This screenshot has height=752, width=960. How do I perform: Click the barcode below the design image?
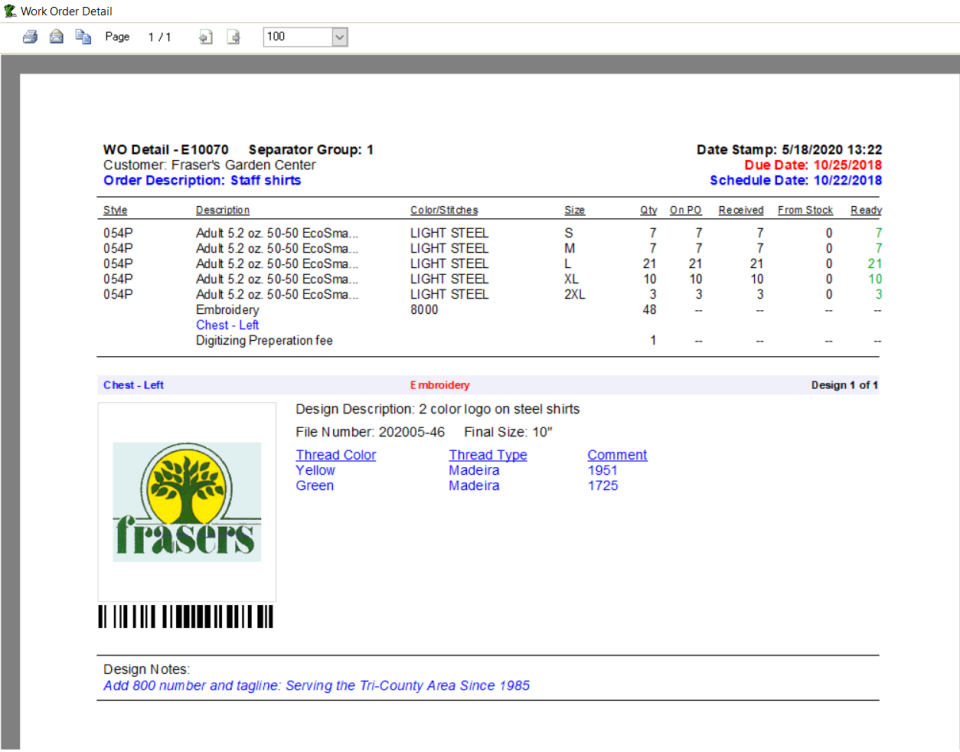click(x=185, y=617)
